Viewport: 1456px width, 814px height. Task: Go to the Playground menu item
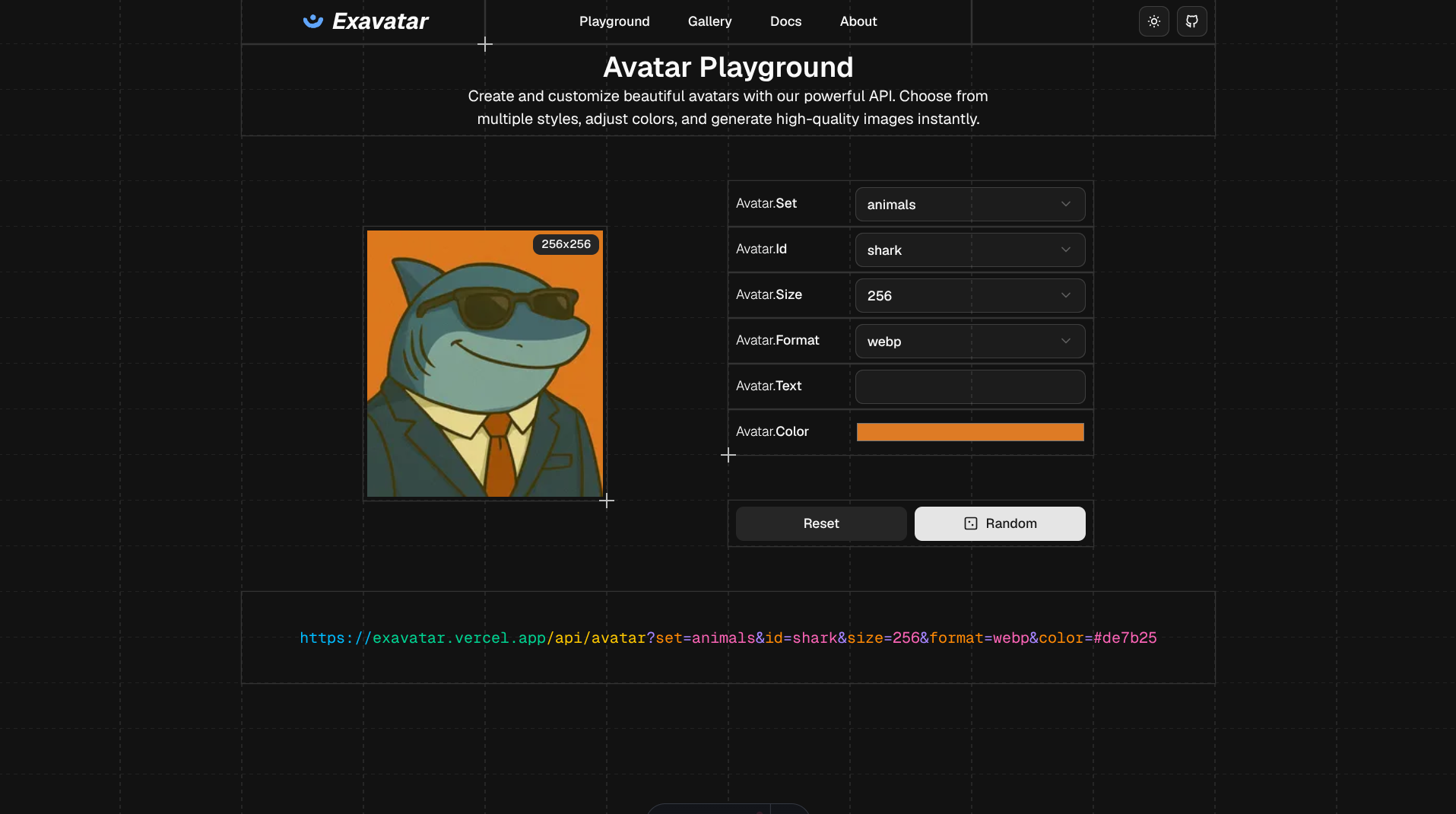614,21
